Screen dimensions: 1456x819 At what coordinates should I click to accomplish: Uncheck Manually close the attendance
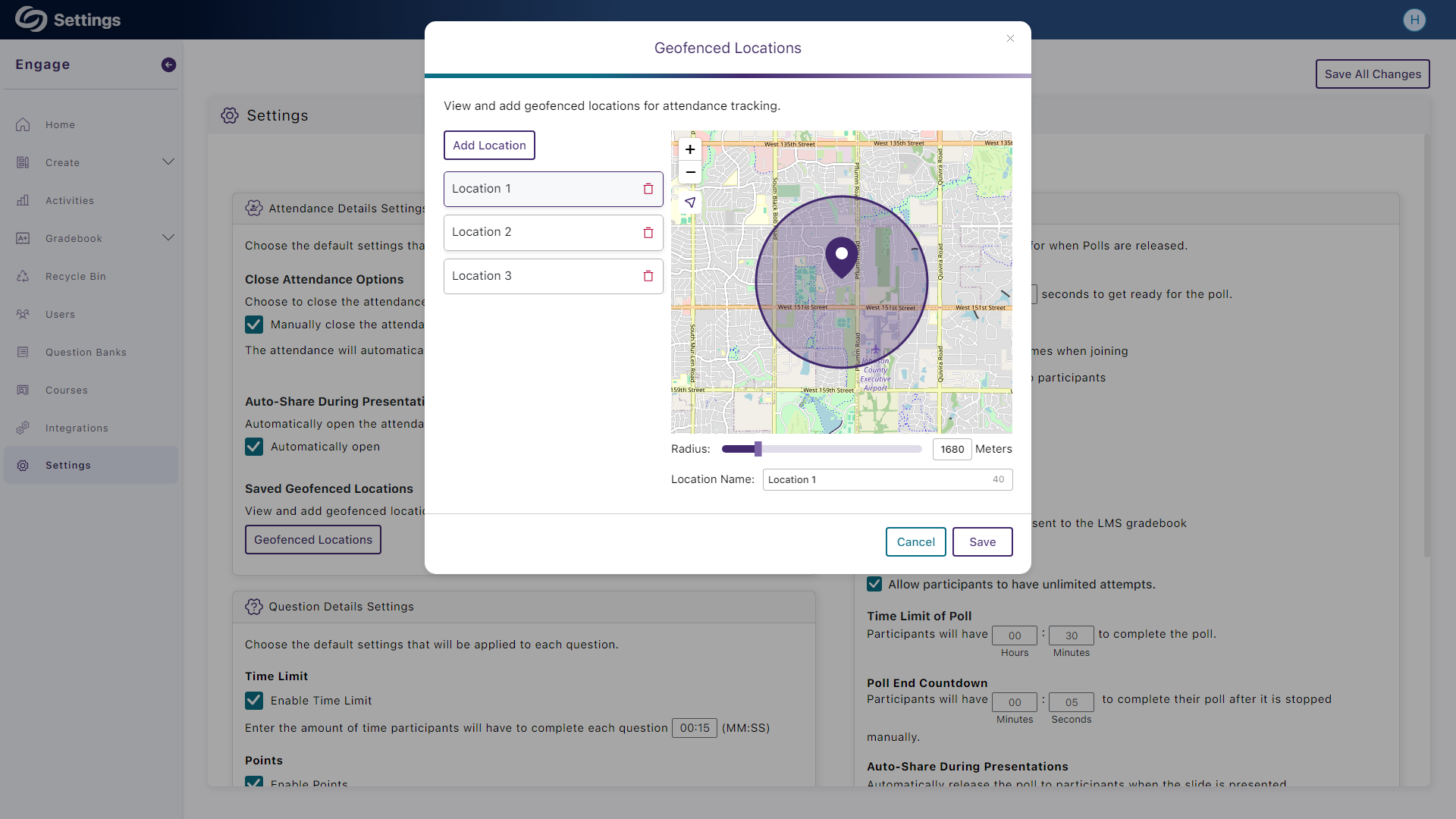(253, 324)
